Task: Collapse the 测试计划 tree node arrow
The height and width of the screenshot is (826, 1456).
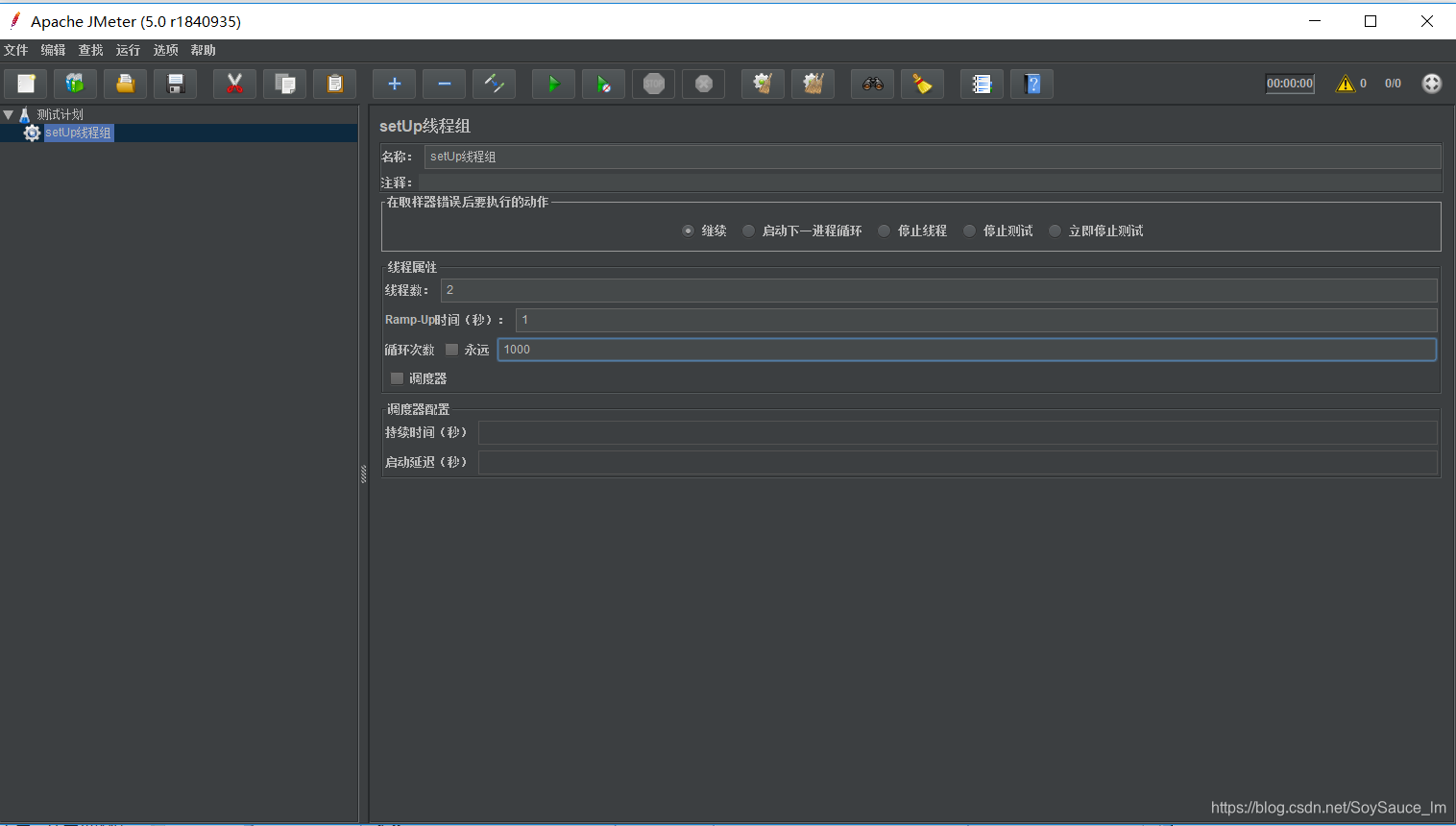Action: click(x=9, y=114)
